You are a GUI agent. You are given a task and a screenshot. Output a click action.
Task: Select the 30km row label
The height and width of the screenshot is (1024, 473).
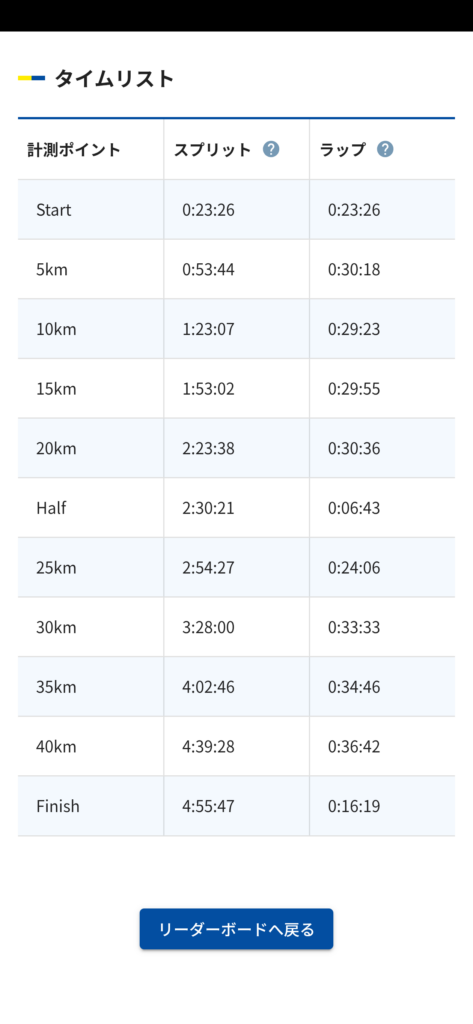(56, 628)
